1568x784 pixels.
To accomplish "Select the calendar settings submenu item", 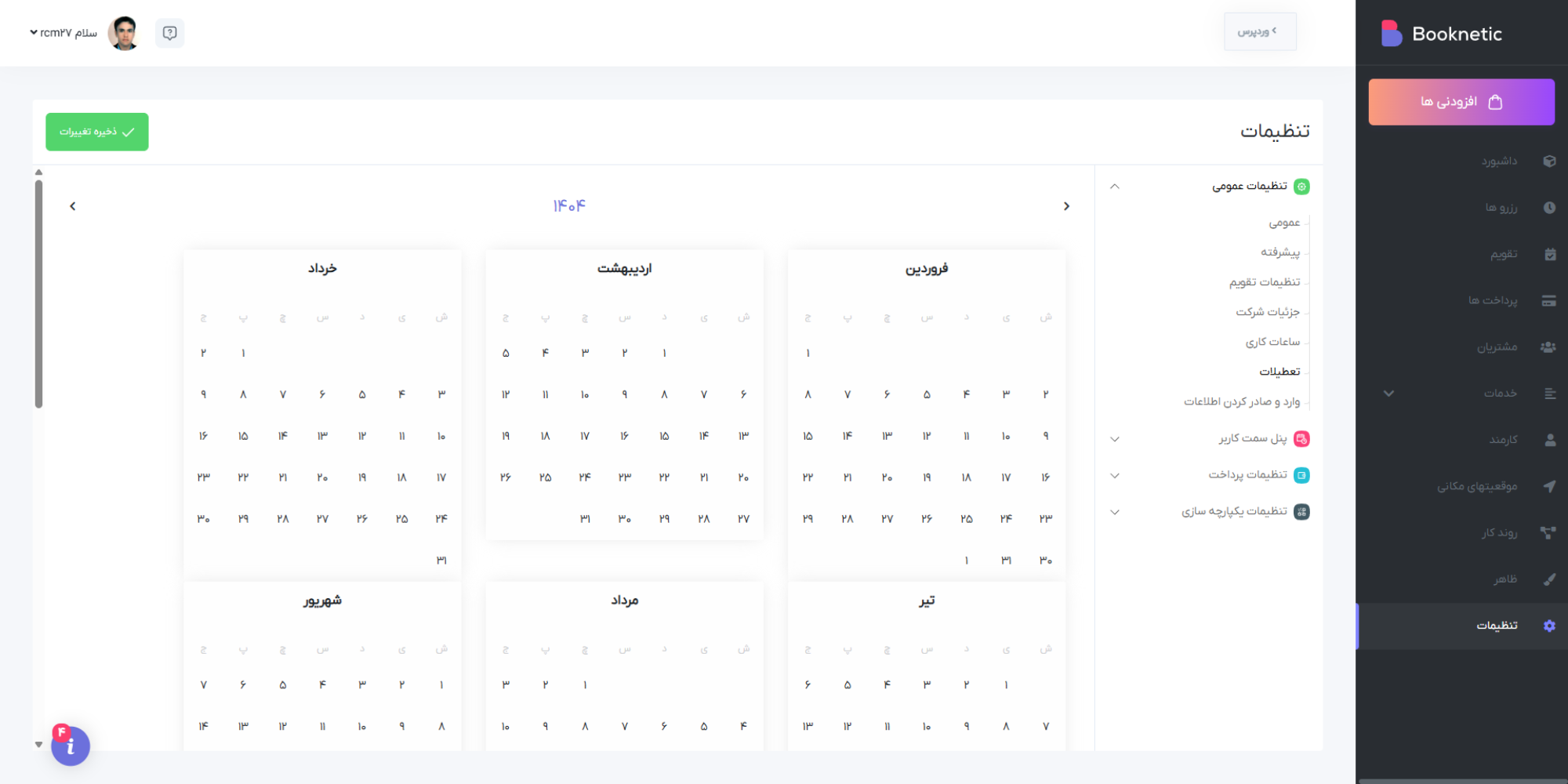I will tap(1264, 282).
